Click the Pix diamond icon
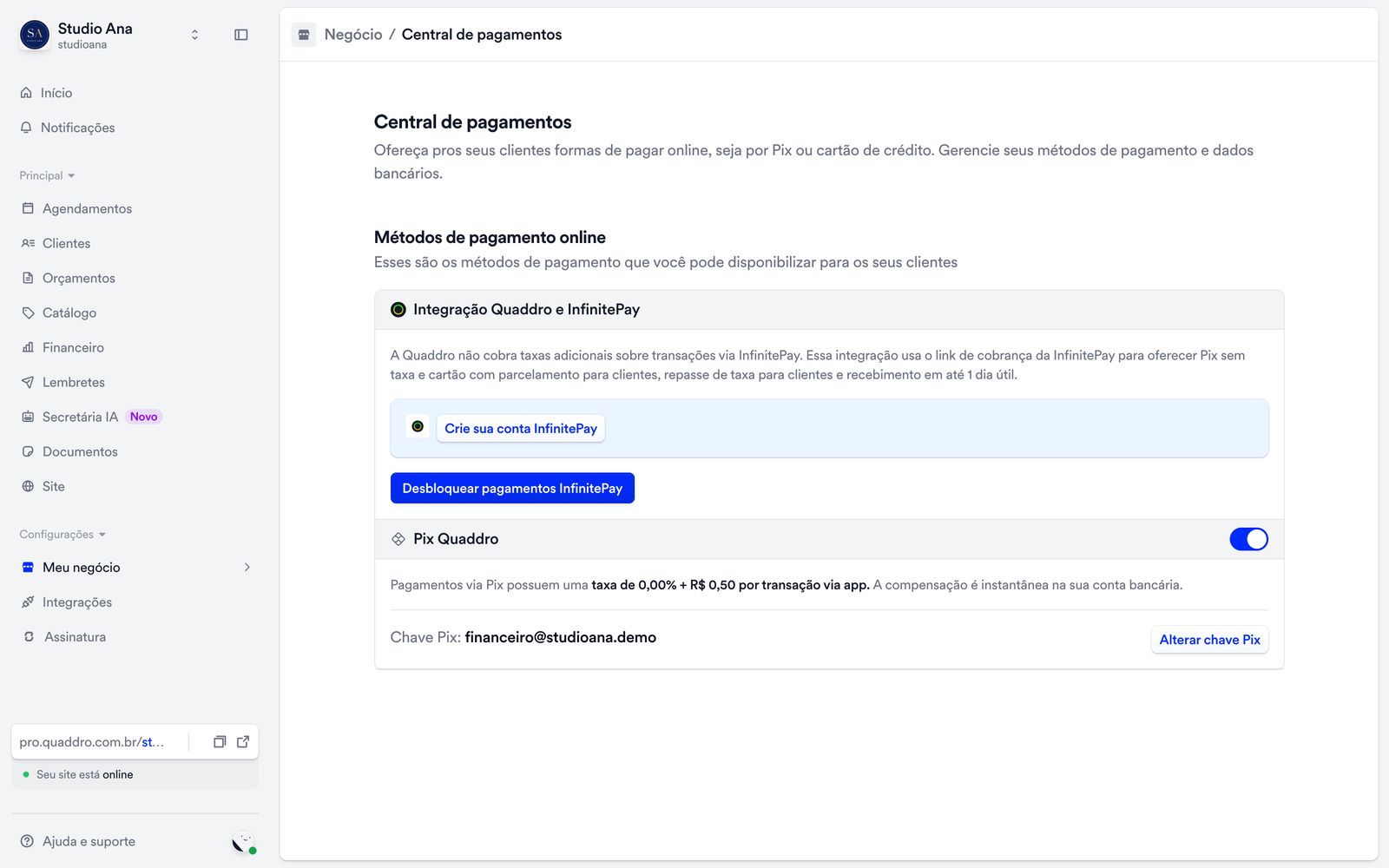Image resolution: width=1389 pixels, height=868 pixels. (x=398, y=539)
